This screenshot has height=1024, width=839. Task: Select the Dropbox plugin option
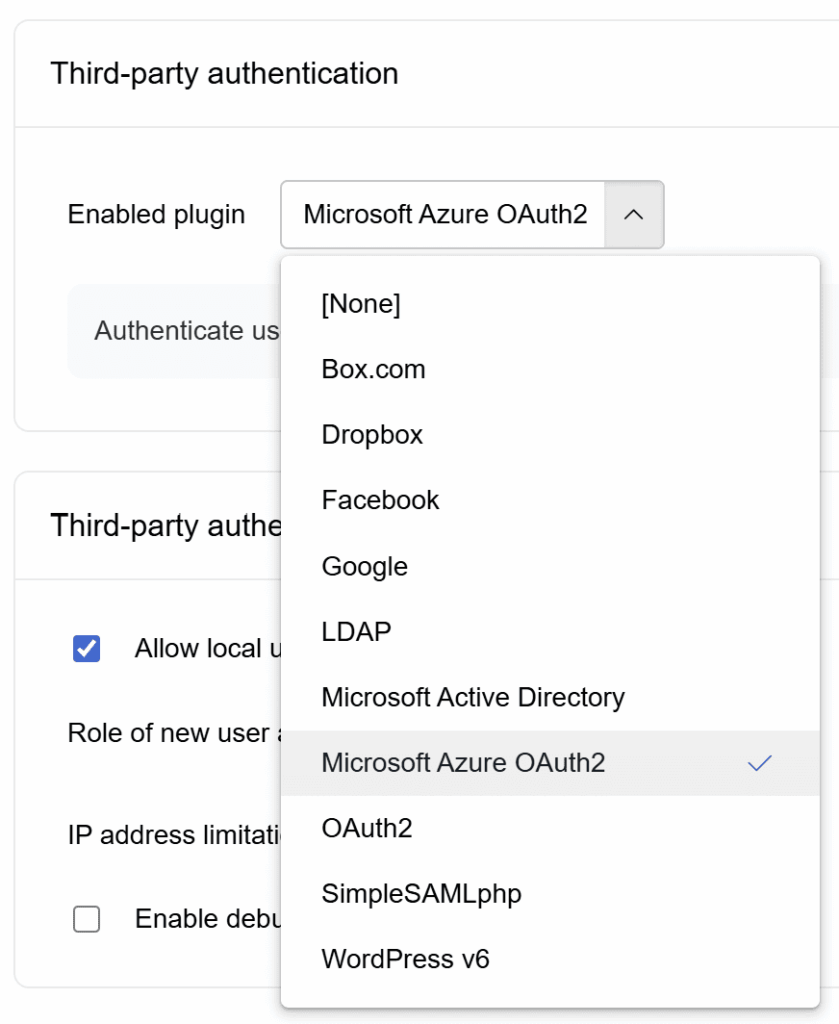pos(372,435)
